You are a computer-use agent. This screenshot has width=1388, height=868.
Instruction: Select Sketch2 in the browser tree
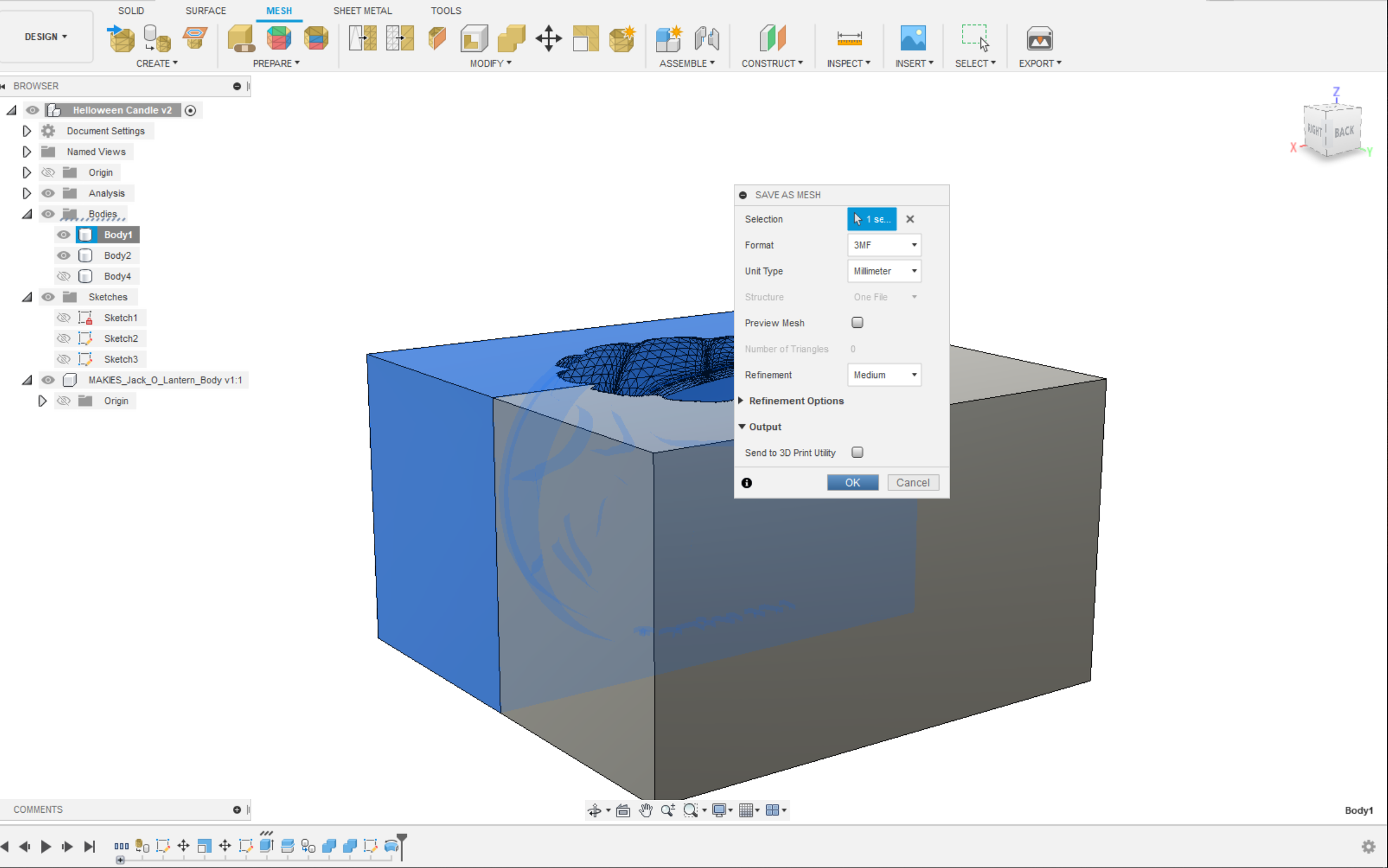click(x=120, y=338)
